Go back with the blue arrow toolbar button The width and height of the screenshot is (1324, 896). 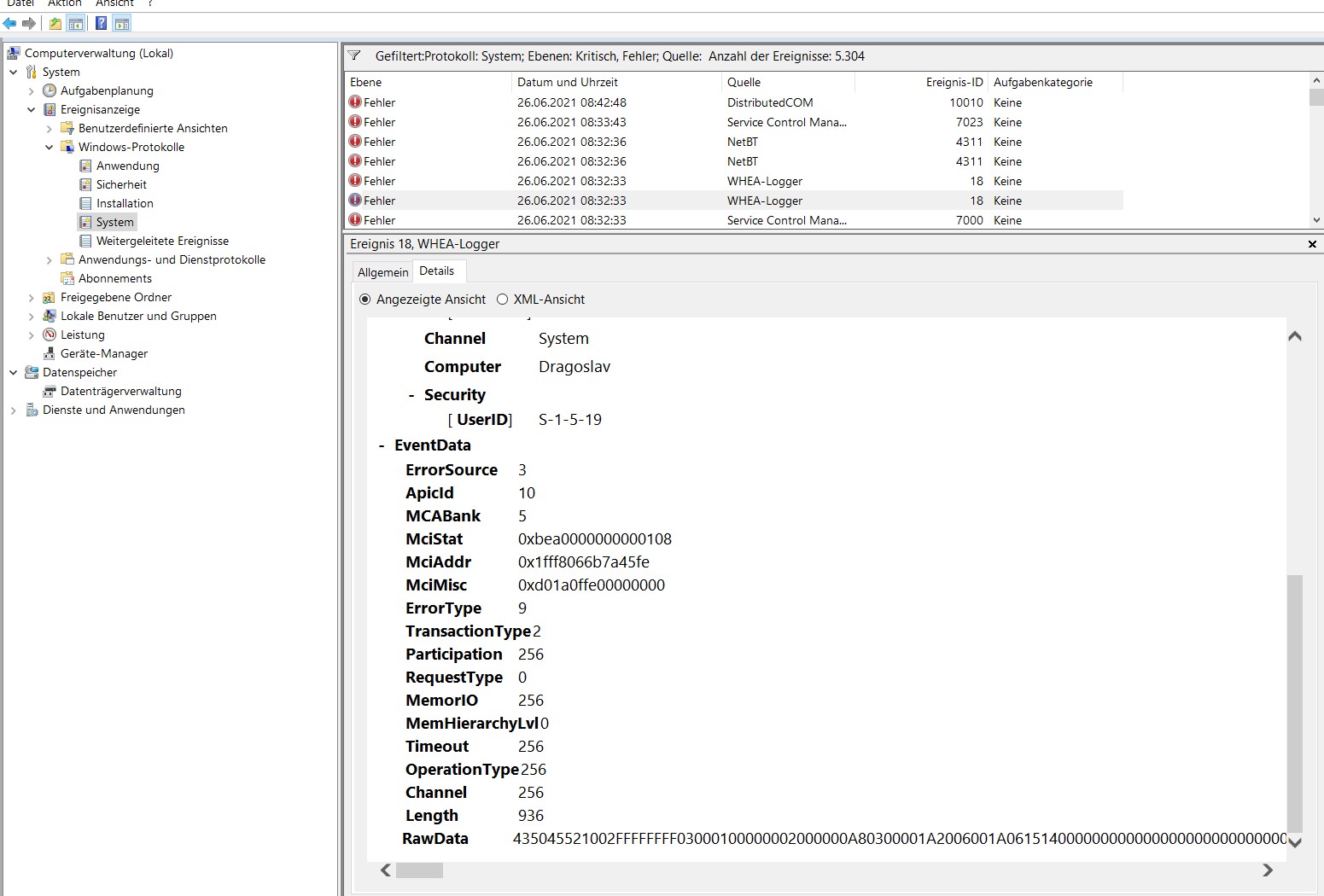10,24
